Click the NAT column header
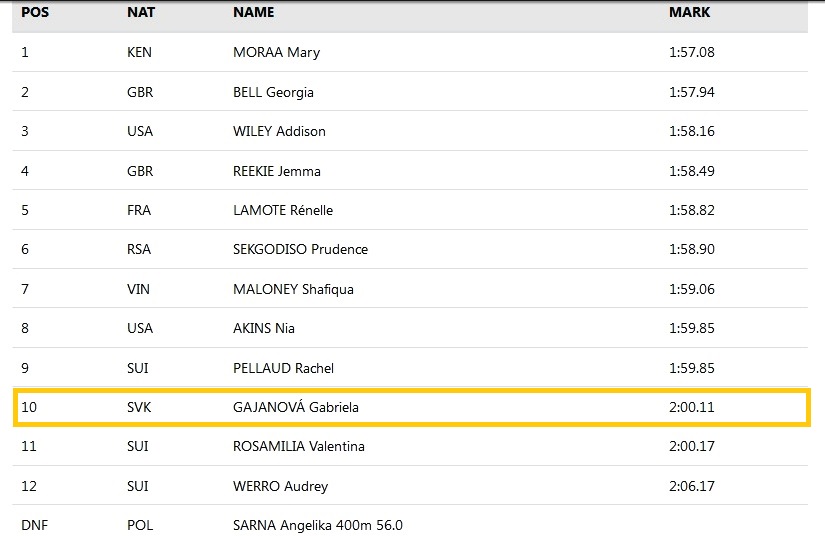 (140, 12)
